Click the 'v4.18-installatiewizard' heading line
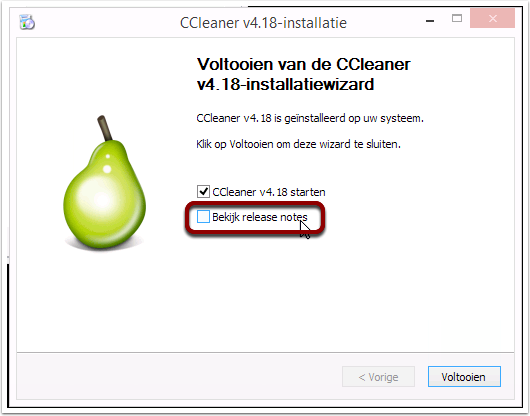The image size is (530, 416). tap(286, 84)
